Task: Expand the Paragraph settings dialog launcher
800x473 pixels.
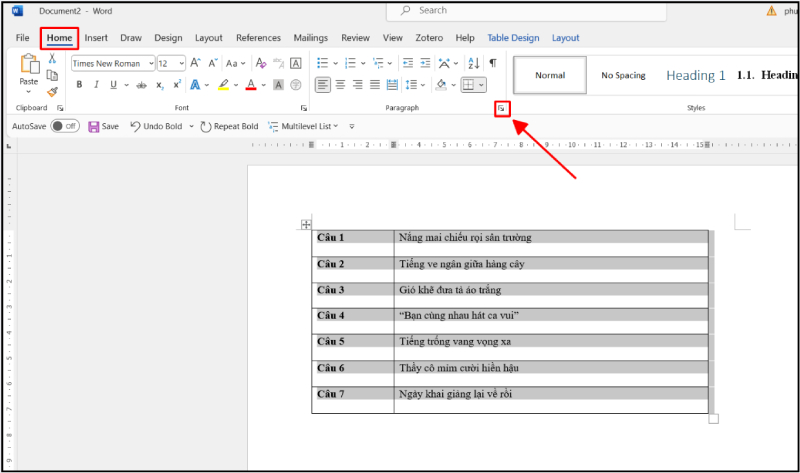Action: pyautogui.click(x=503, y=107)
